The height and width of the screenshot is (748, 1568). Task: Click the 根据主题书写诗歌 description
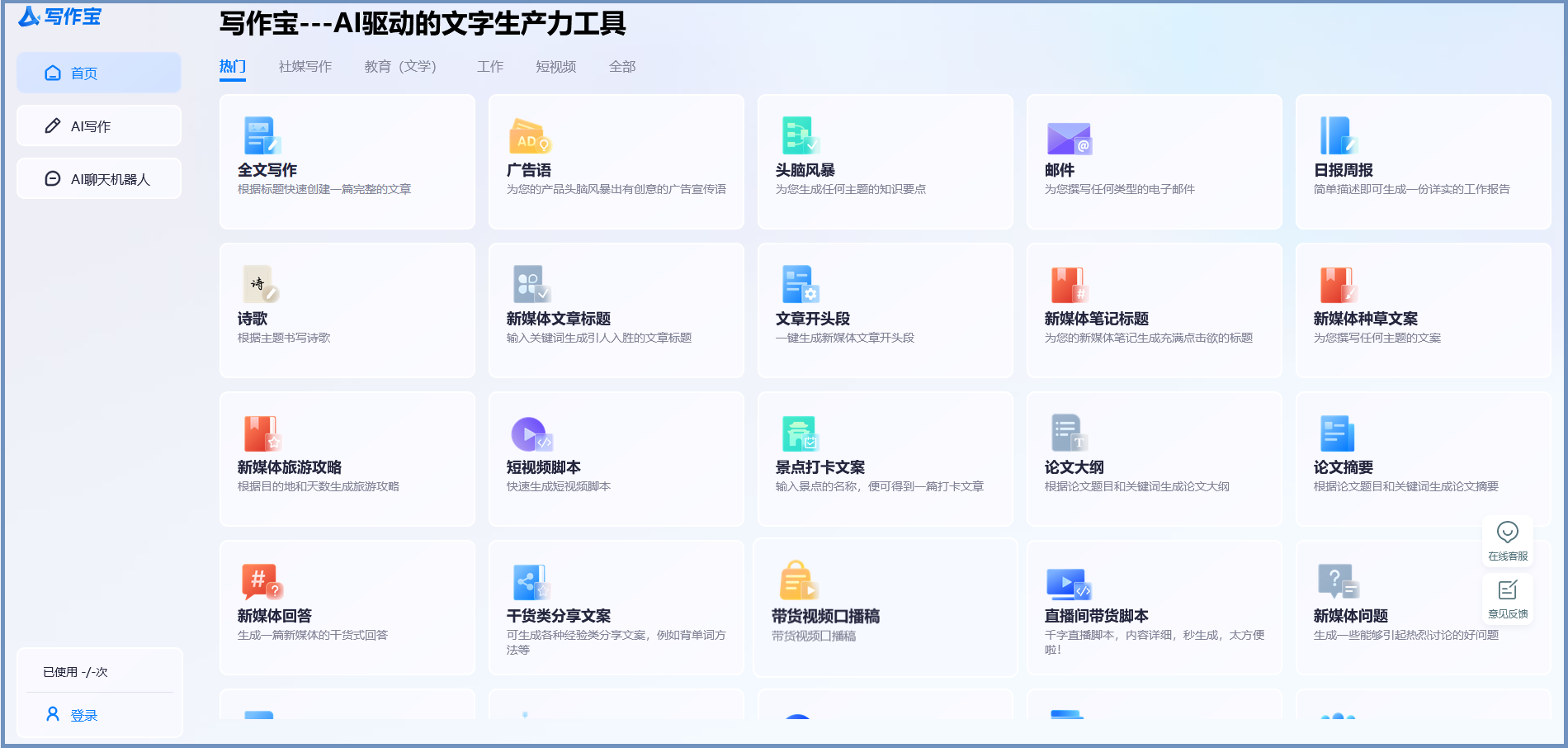(x=284, y=338)
